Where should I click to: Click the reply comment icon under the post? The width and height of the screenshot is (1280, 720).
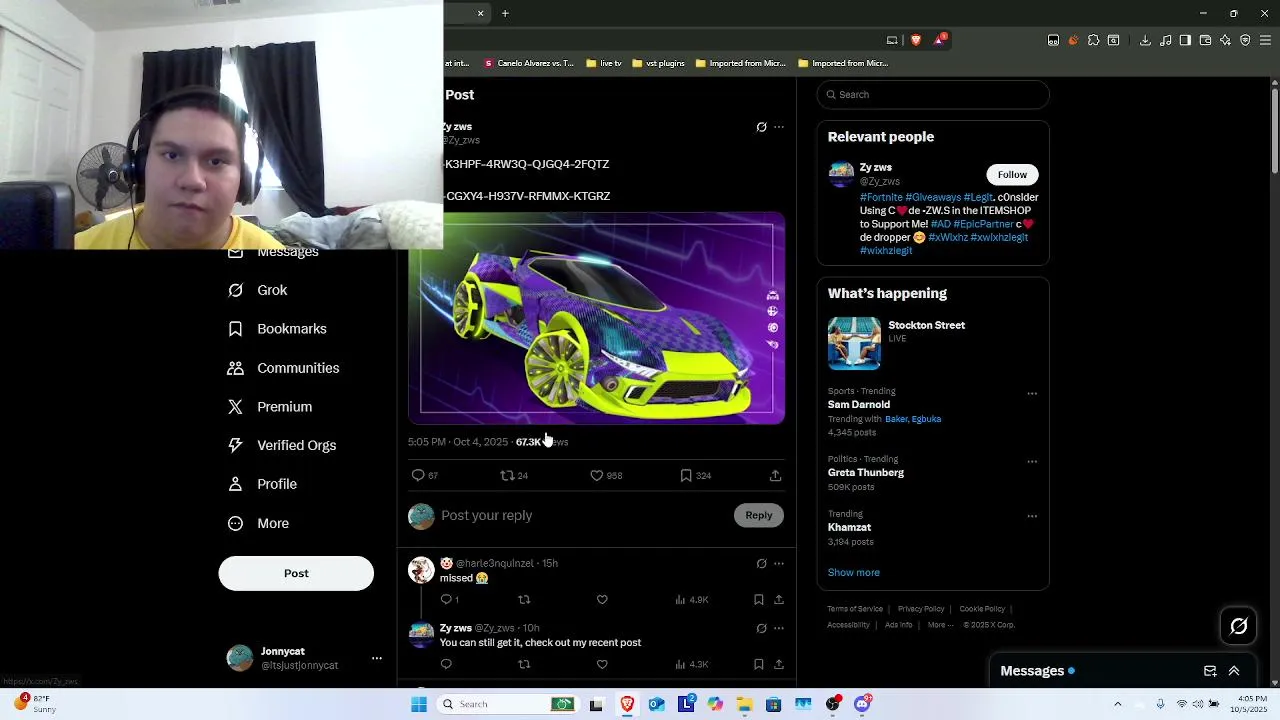click(x=418, y=476)
